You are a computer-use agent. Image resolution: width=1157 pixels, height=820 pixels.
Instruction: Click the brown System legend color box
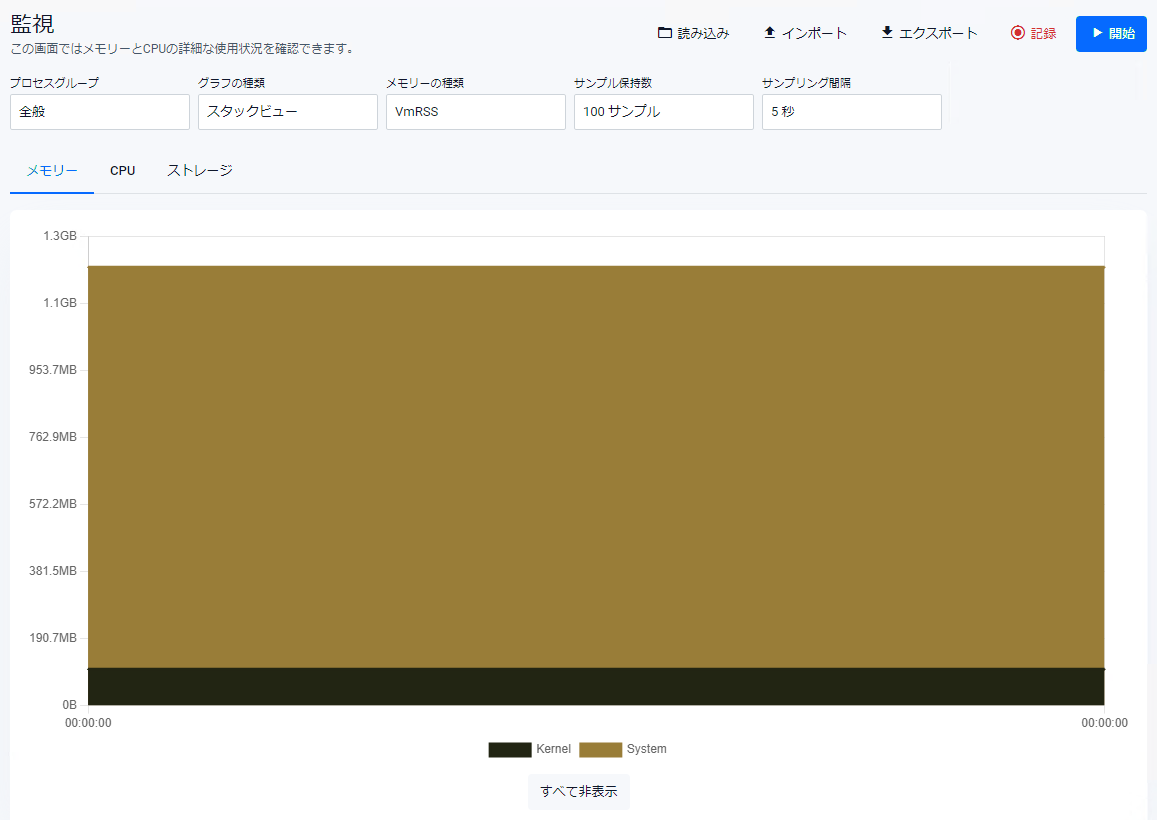tap(600, 750)
